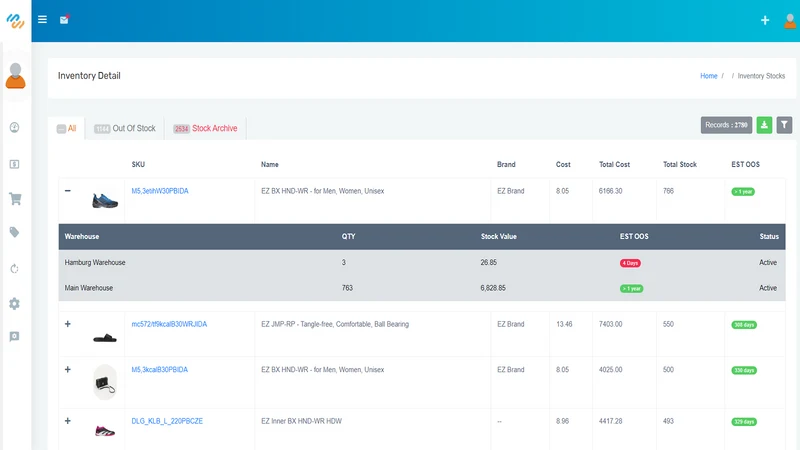
Task: Click total cost value 7403.00
Action: 610,324
